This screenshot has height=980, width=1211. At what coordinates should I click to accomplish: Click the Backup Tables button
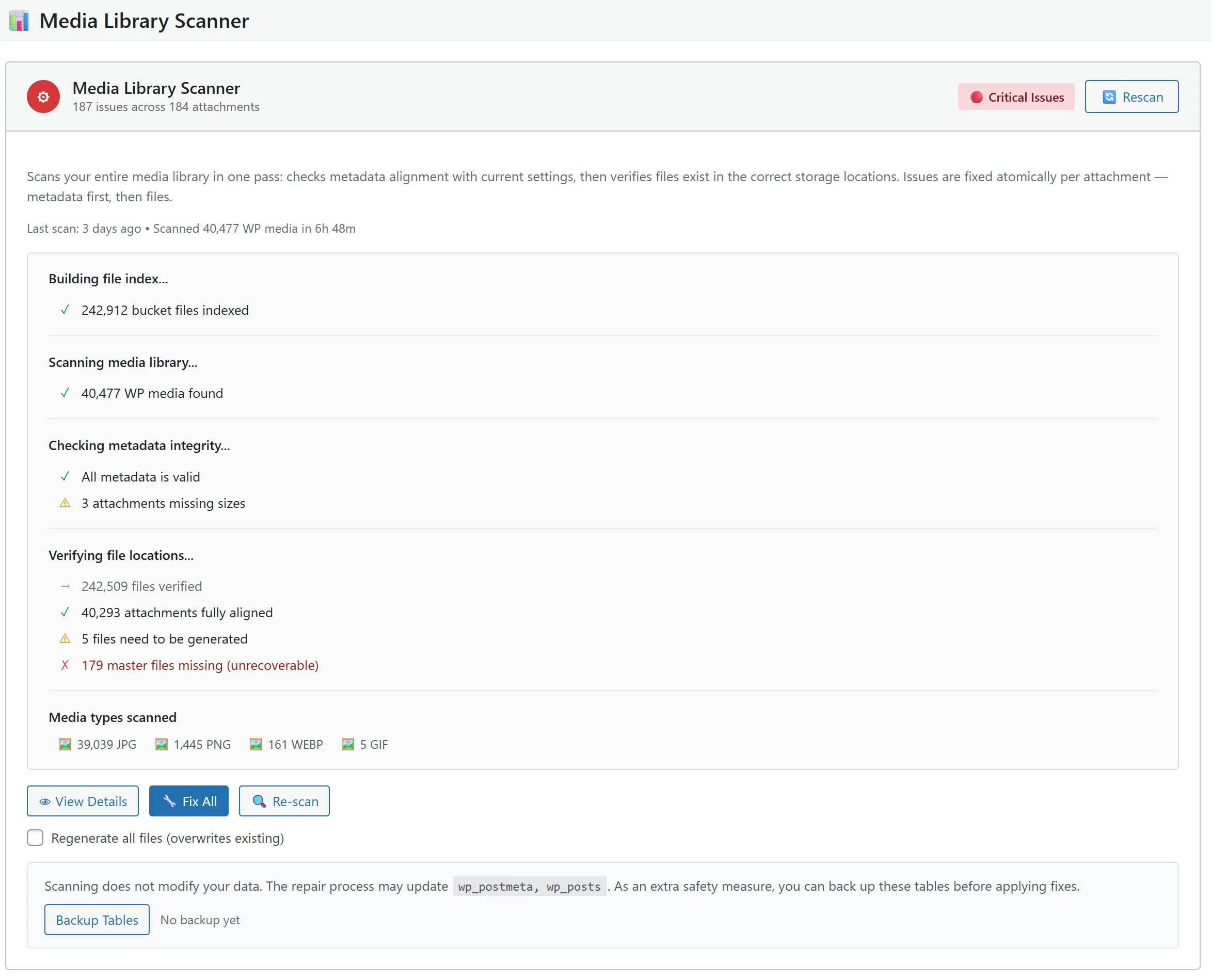pyautogui.click(x=97, y=920)
